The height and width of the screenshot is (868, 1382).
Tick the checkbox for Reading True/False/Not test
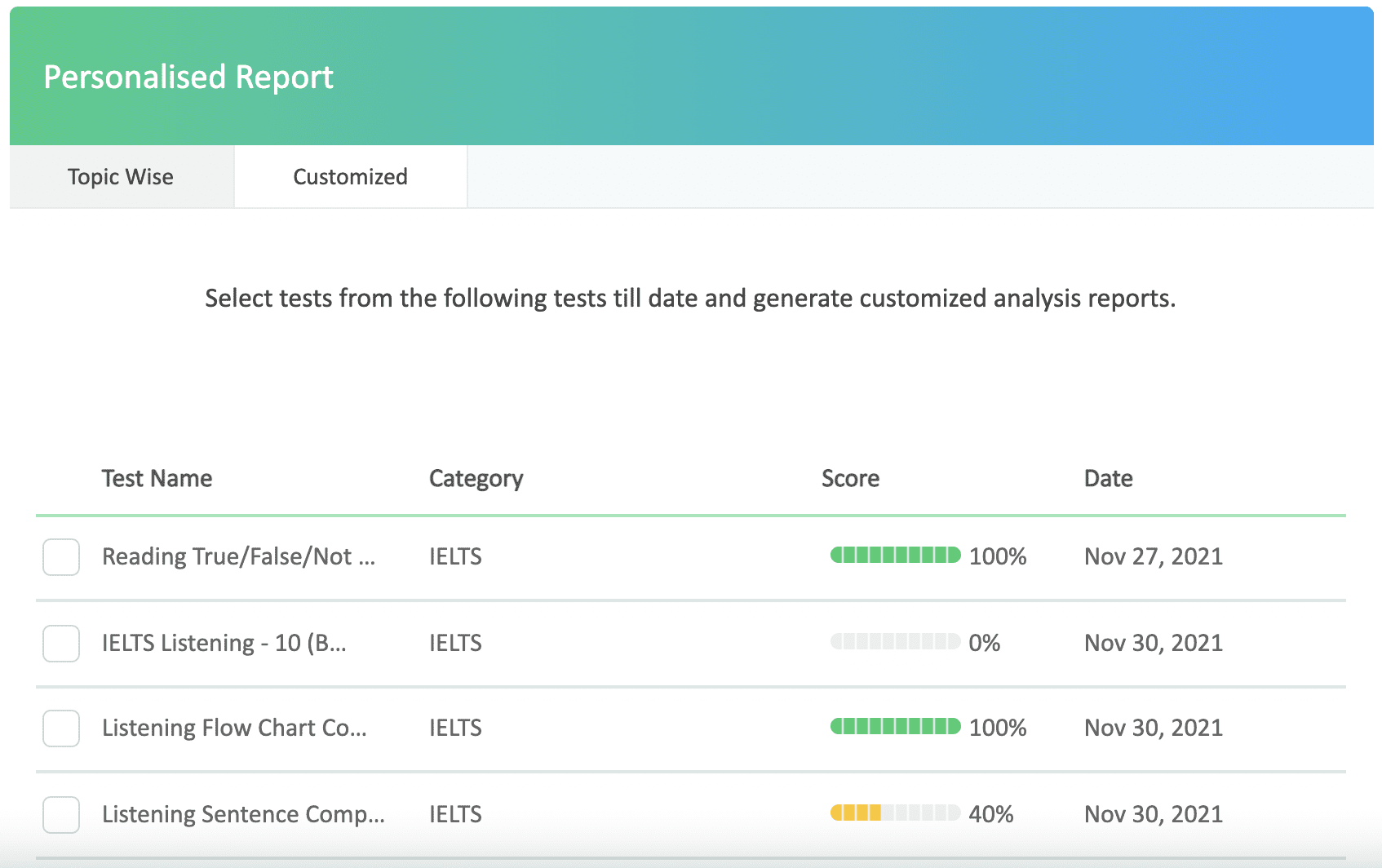[x=61, y=557]
